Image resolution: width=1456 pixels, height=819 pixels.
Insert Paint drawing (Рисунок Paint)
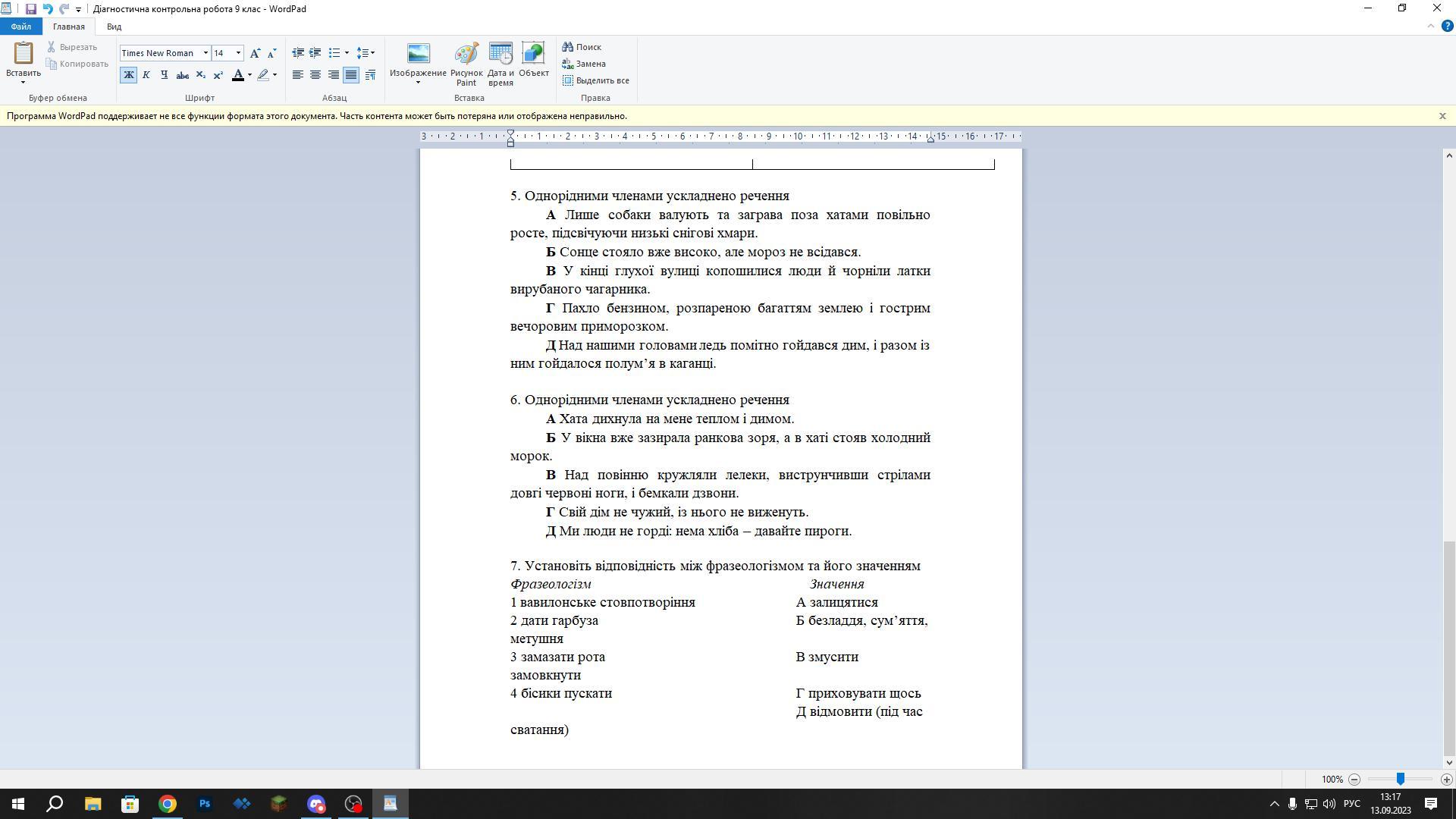(x=466, y=64)
